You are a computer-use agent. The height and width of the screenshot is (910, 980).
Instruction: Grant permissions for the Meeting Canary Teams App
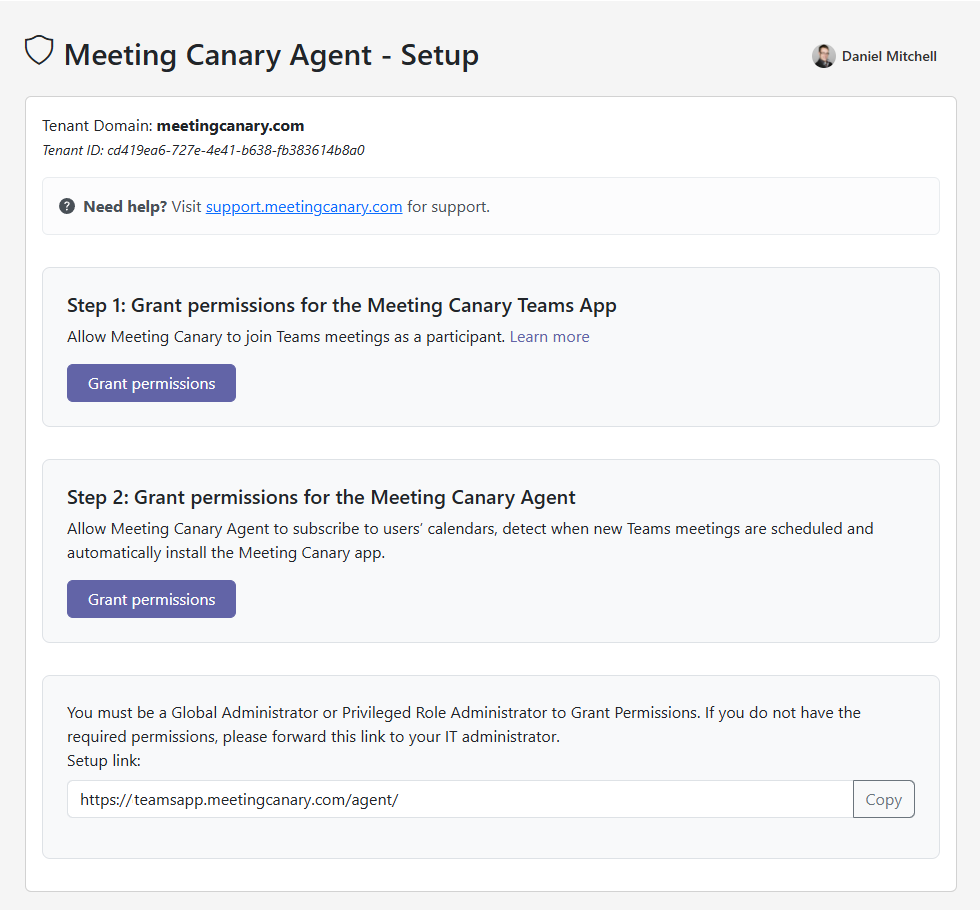coord(151,383)
